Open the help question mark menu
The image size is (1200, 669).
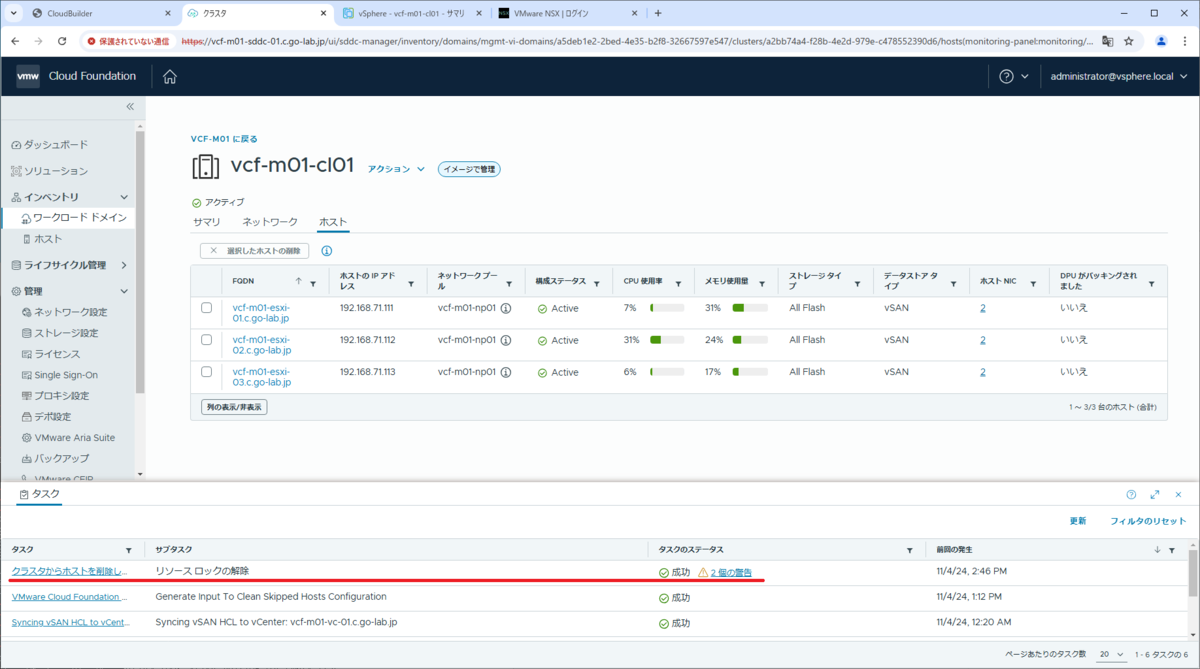tap(1013, 77)
